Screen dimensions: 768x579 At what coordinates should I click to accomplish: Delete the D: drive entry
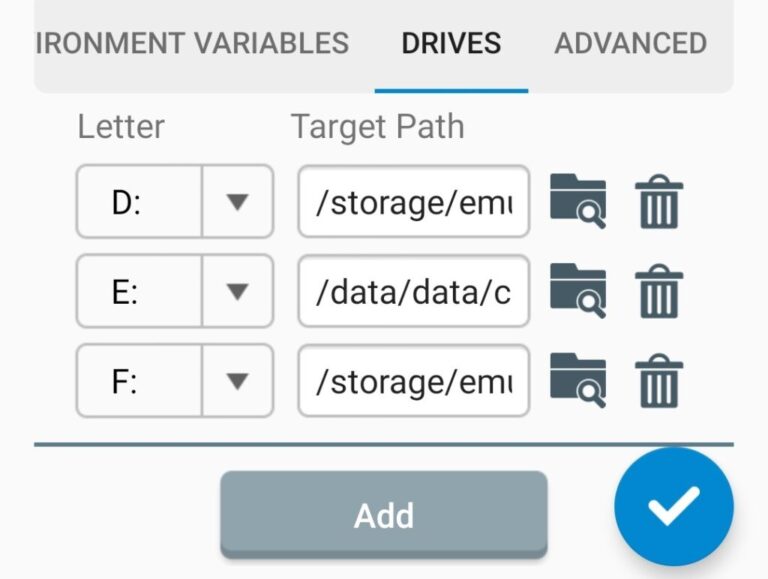point(659,202)
